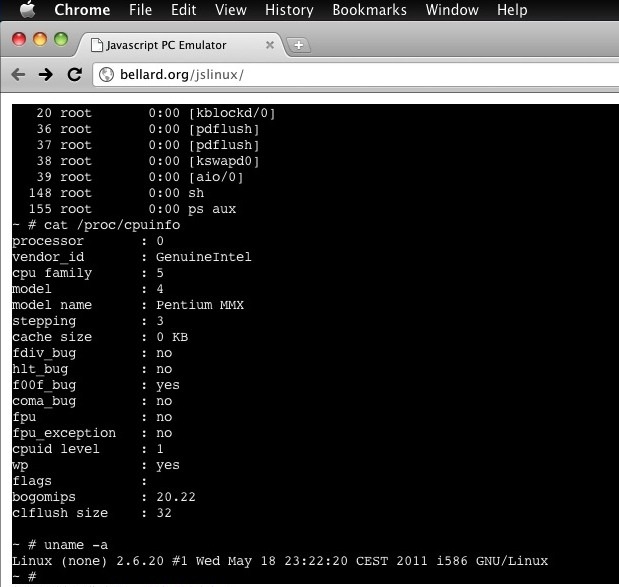Open the Edit menu
The height and width of the screenshot is (587, 619).
[x=183, y=10]
